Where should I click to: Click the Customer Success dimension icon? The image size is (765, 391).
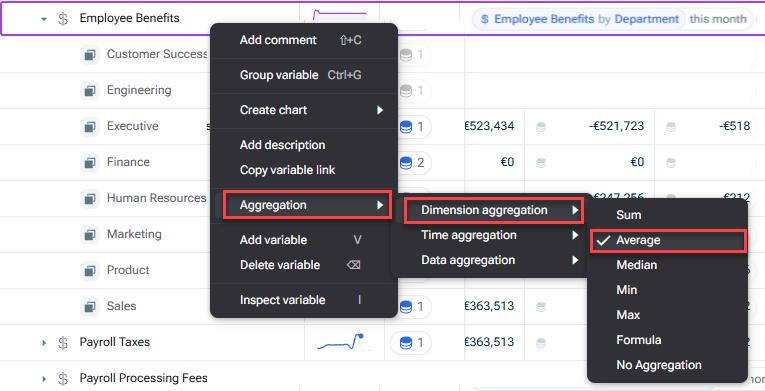90,55
